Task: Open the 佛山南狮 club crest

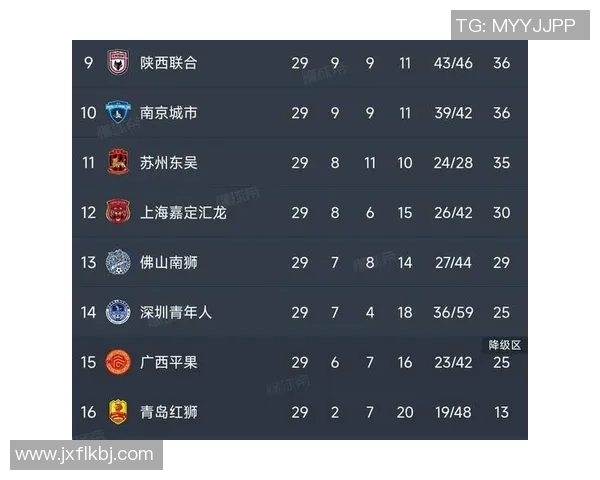Action: point(118,262)
